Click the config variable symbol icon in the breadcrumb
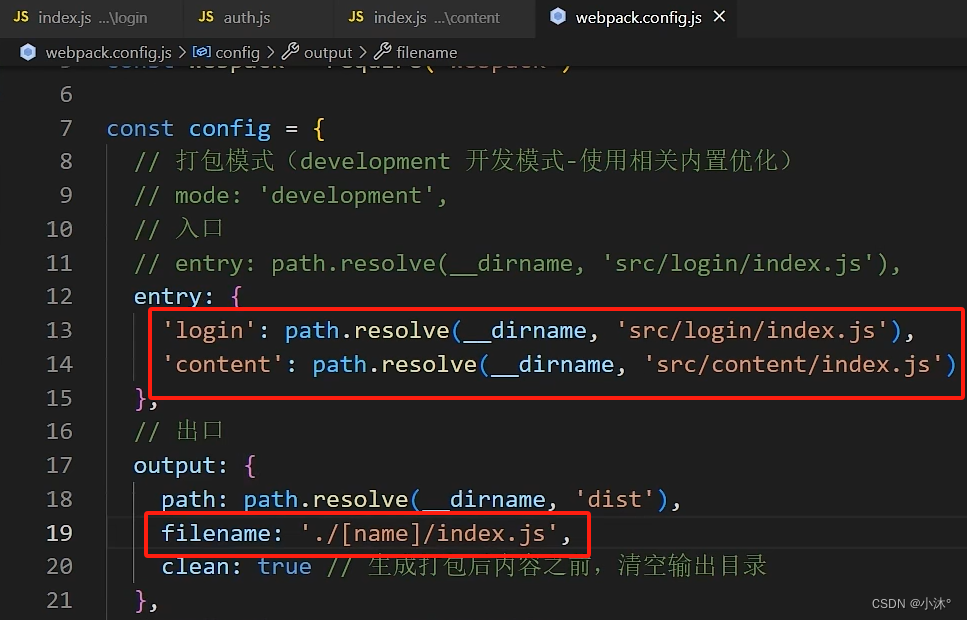The height and width of the screenshot is (620, 967). [202, 52]
